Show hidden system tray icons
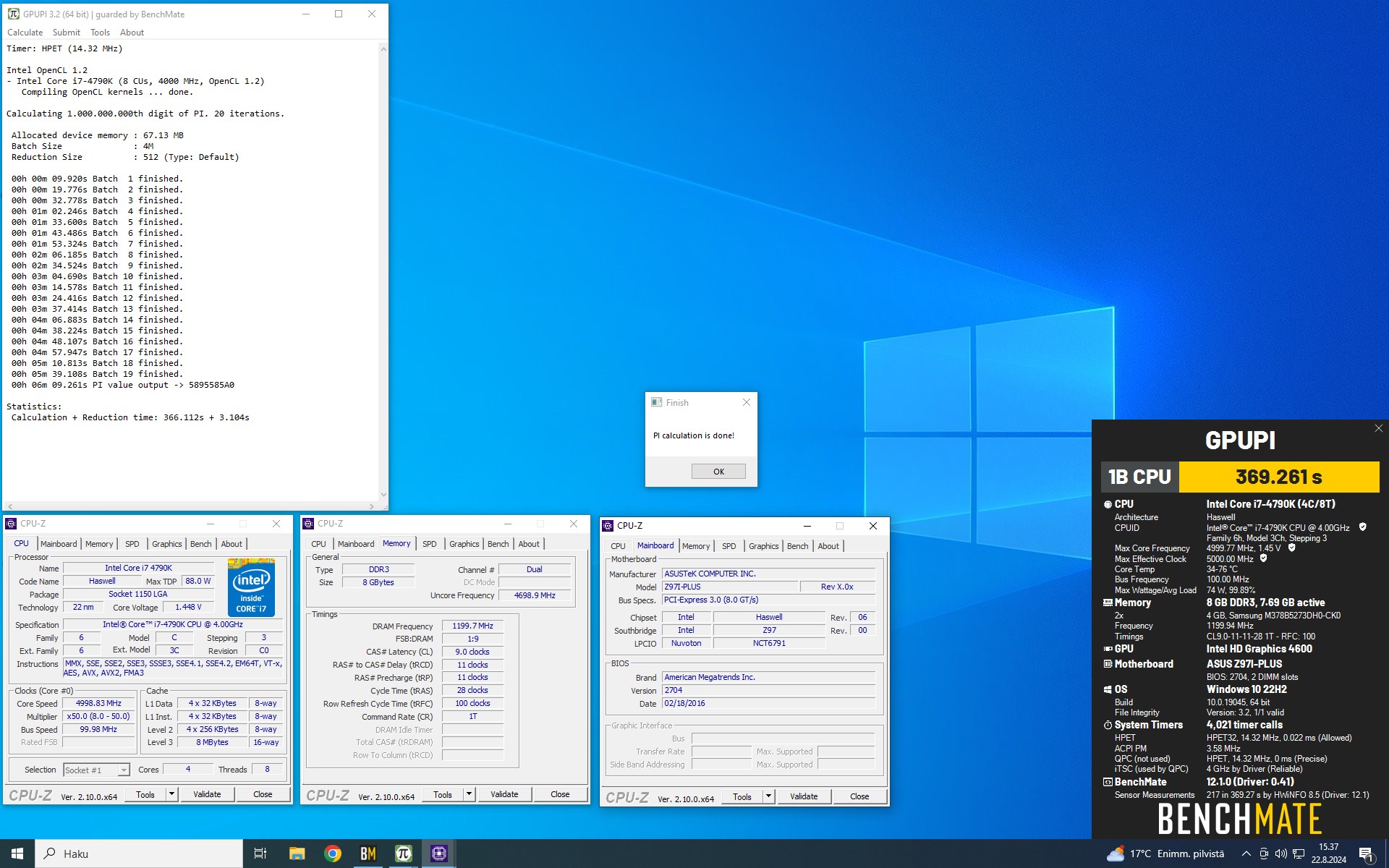1389x868 pixels. (x=1246, y=854)
